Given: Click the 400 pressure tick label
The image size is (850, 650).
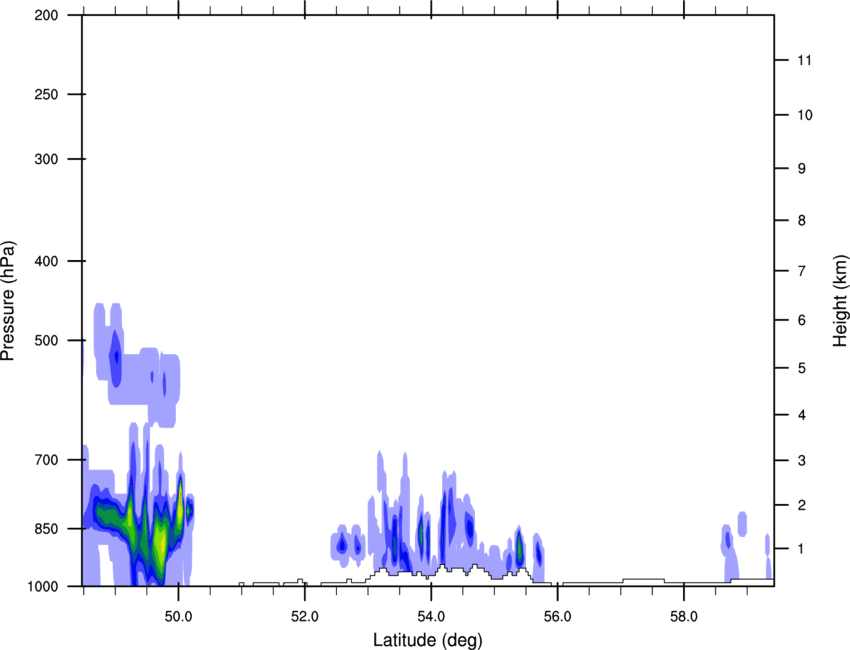Looking at the screenshot, I should click(46, 261).
